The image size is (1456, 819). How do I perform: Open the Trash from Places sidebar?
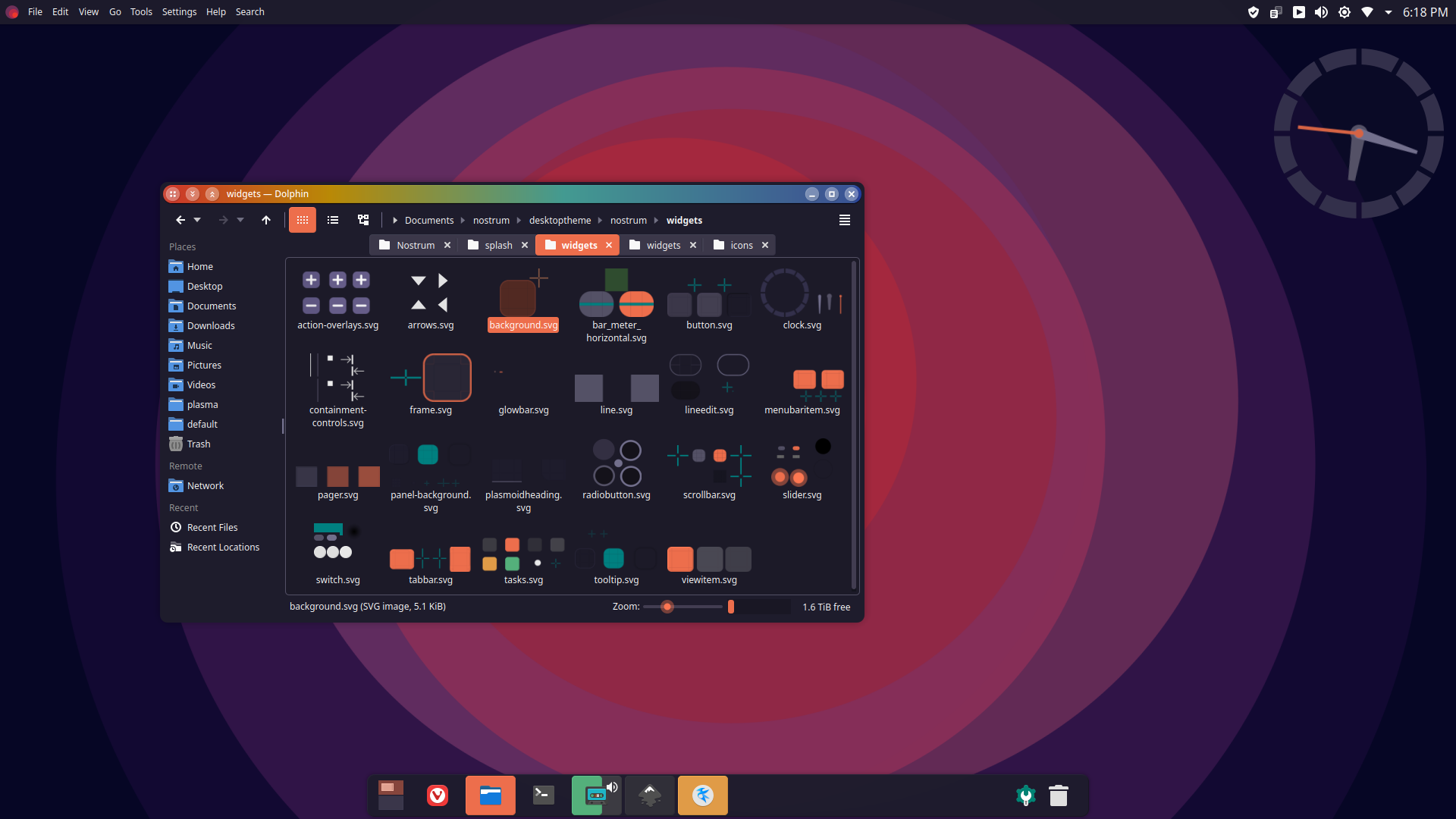197,444
